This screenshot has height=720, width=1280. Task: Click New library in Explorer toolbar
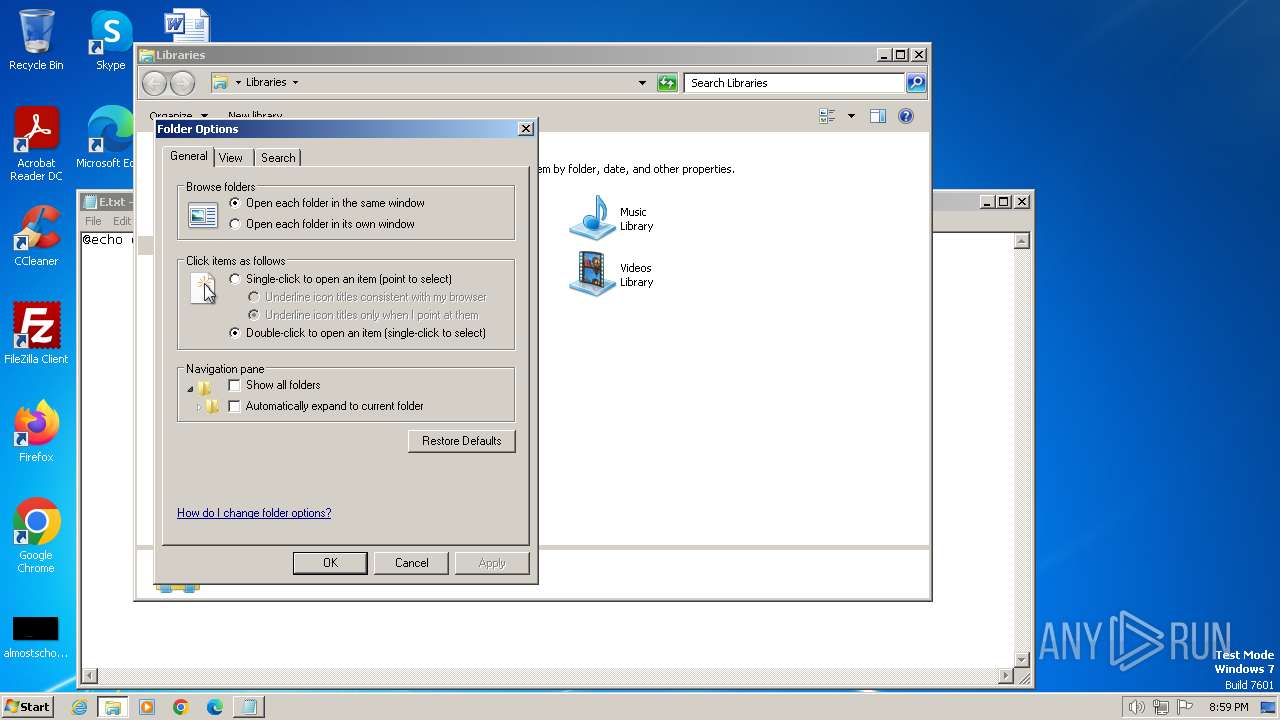[255, 116]
